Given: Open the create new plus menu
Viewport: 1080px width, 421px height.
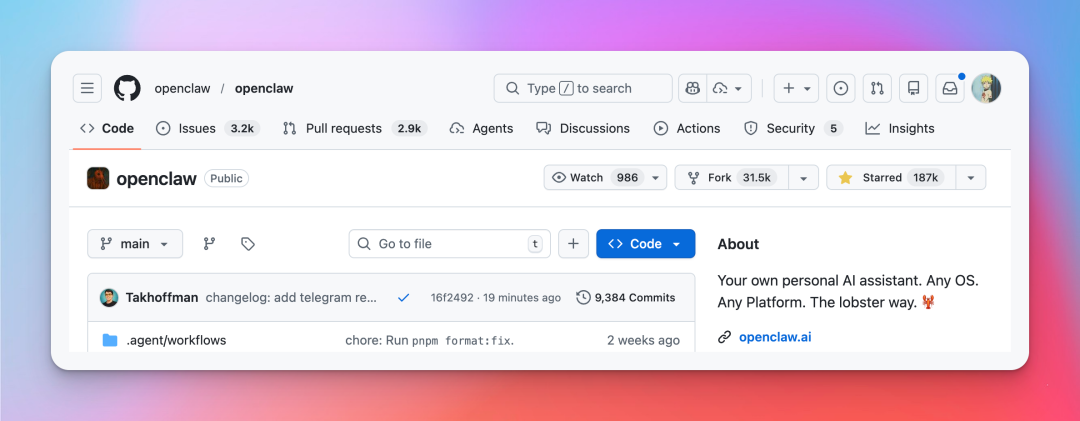Looking at the screenshot, I should tap(796, 88).
